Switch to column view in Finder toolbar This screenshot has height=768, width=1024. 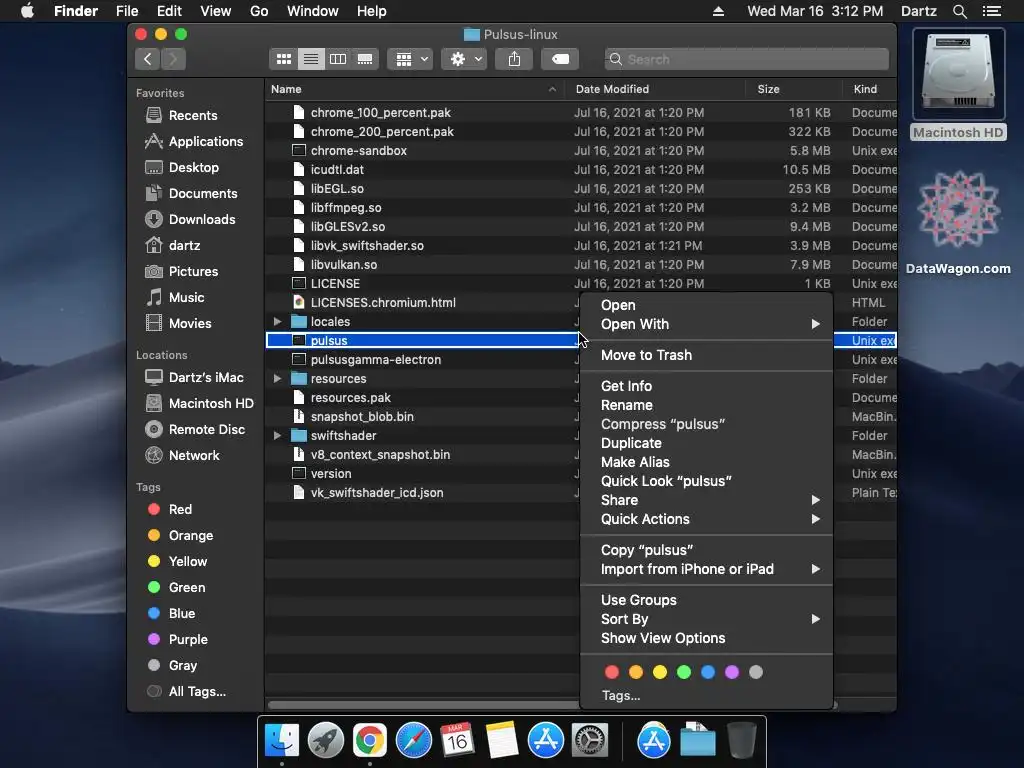338,59
